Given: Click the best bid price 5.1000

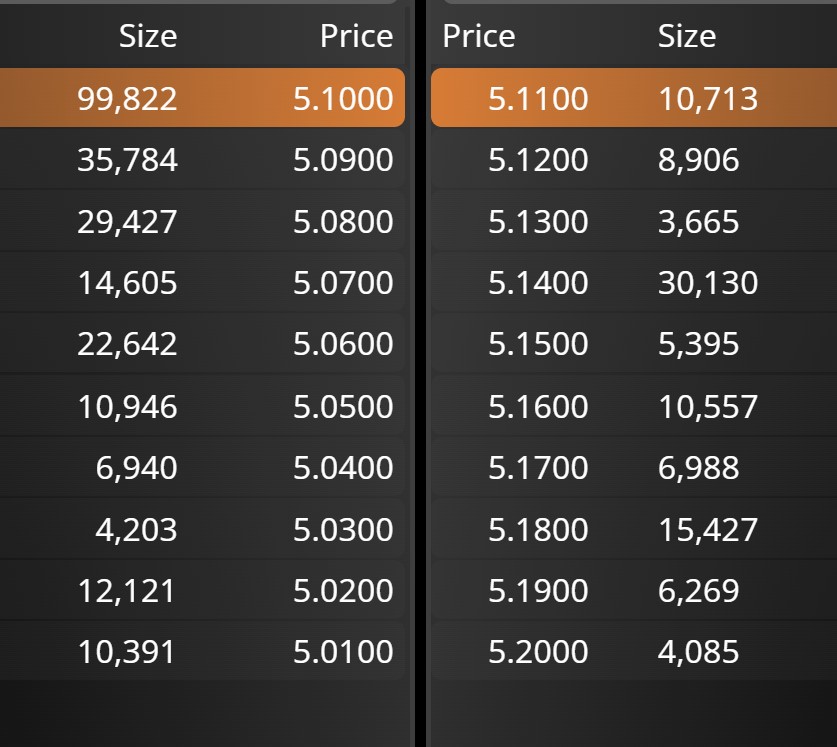Looking at the screenshot, I should pos(343,98).
